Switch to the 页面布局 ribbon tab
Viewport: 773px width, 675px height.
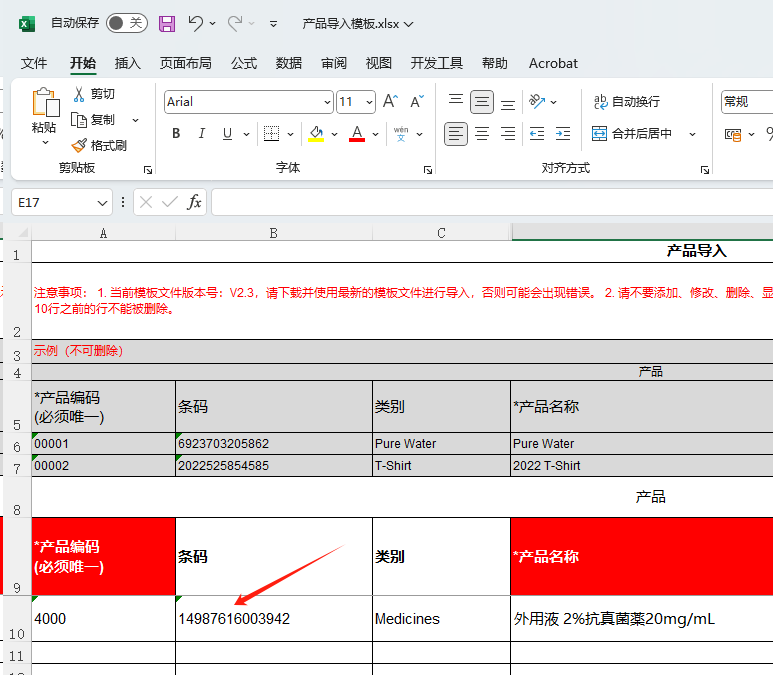click(185, 63)
